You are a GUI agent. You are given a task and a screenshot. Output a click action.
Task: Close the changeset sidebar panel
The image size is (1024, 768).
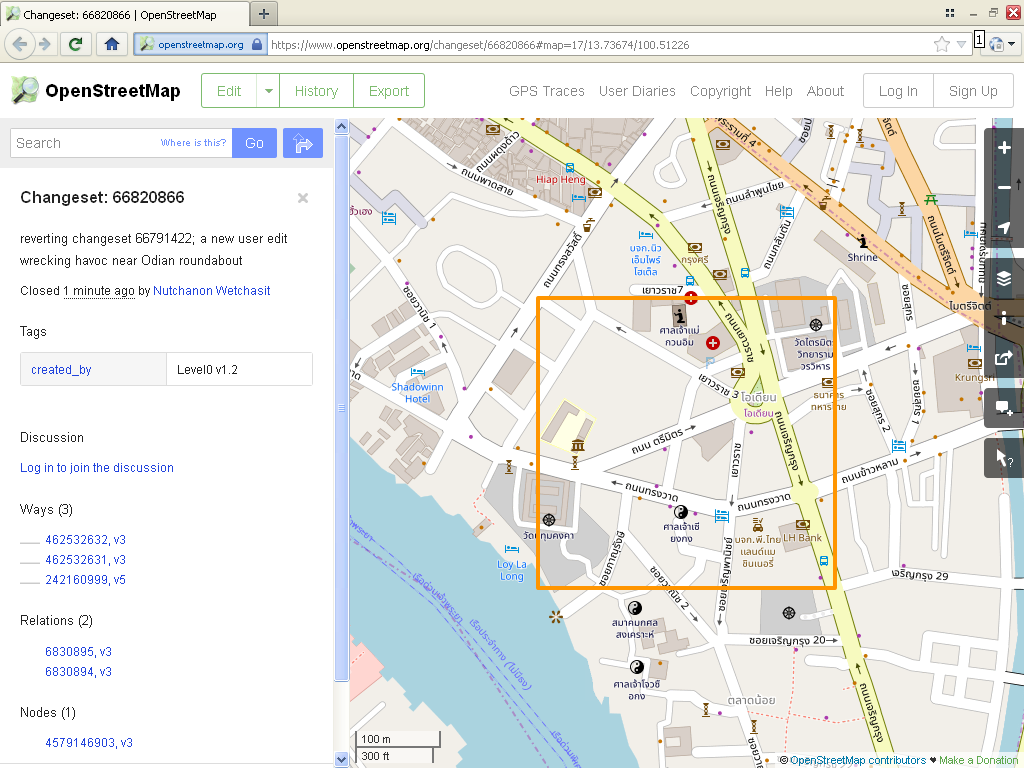tap(303, 198)
